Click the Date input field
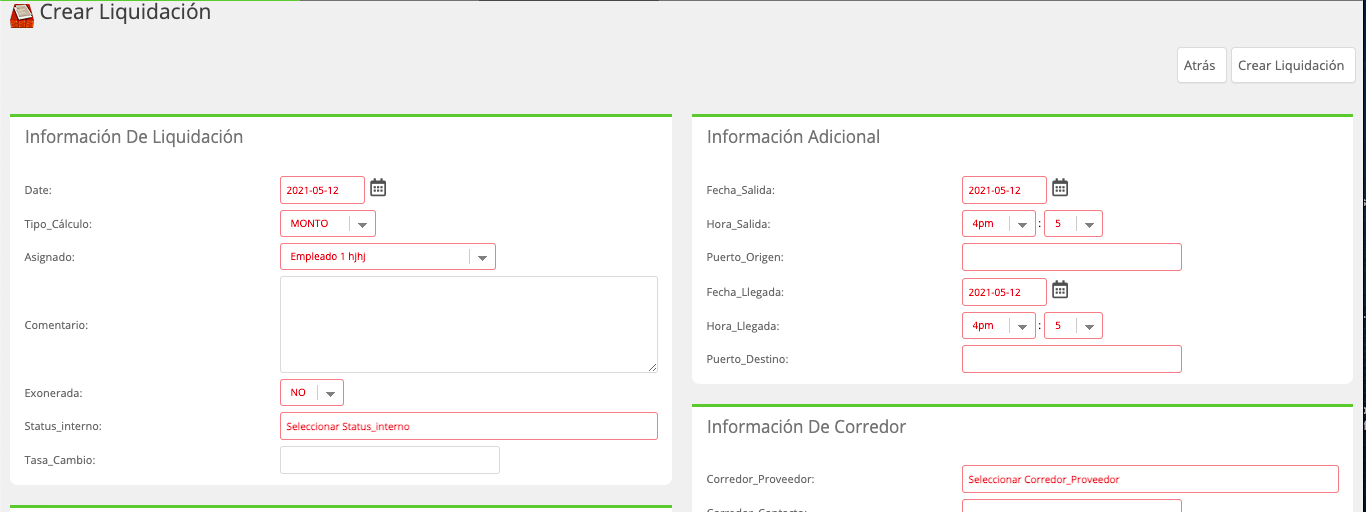 tap(322, 190)
